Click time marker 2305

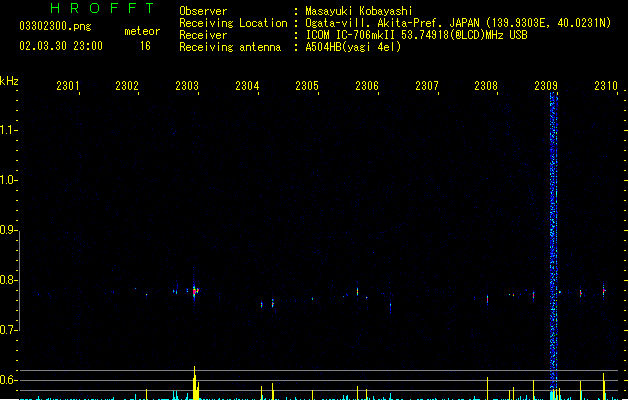coord(307,86)
